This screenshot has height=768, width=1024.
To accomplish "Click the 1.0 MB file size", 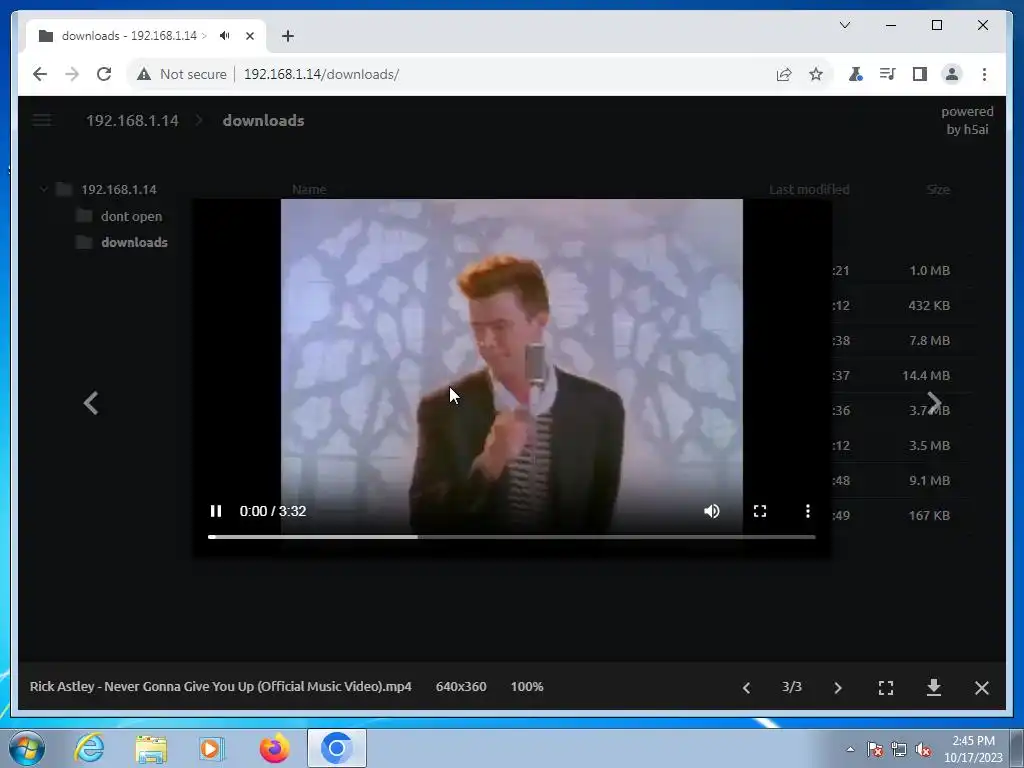I will point(929,270).
